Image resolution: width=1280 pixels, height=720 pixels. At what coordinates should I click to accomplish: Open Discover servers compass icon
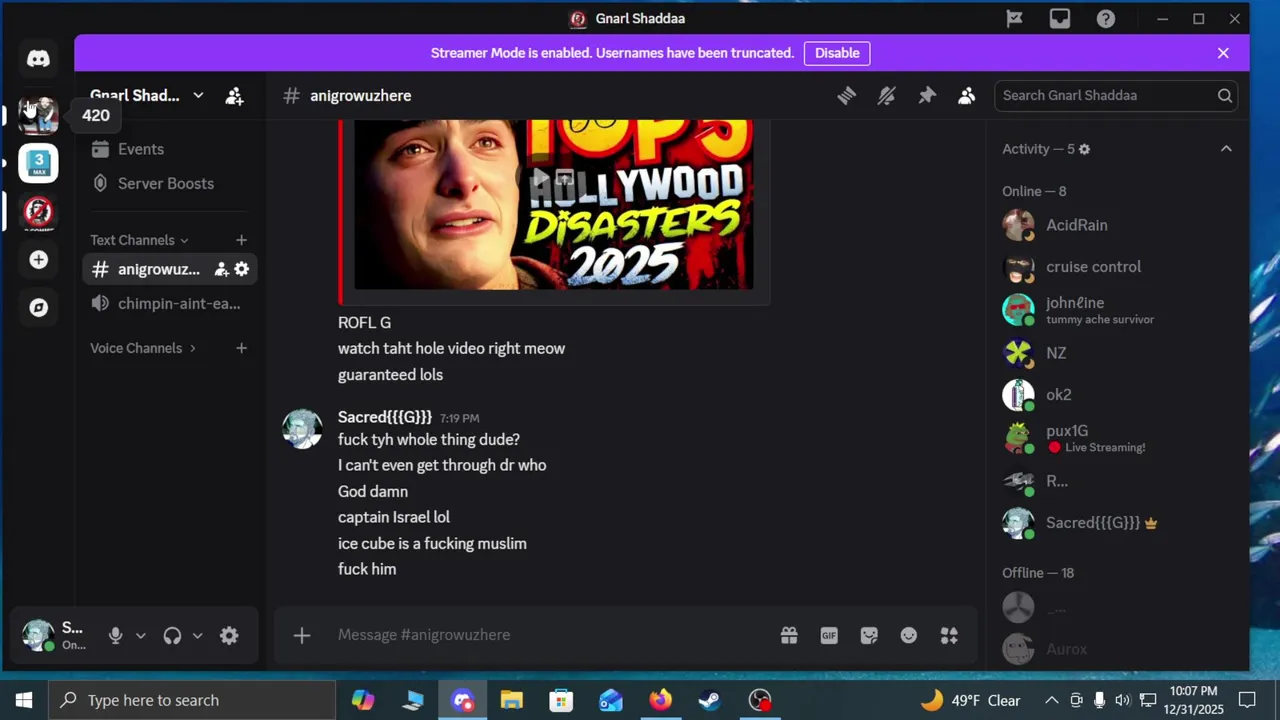pos(38,308)
